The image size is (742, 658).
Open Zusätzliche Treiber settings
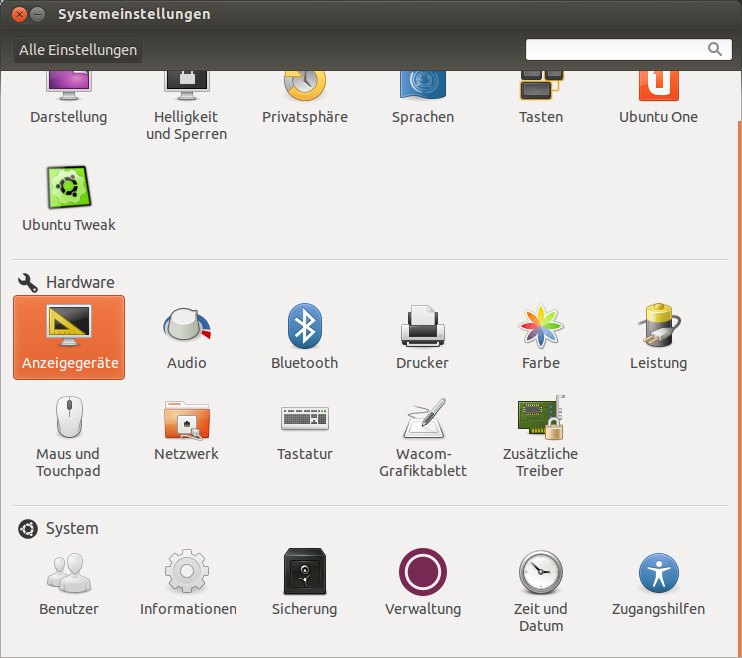point(540,435)
